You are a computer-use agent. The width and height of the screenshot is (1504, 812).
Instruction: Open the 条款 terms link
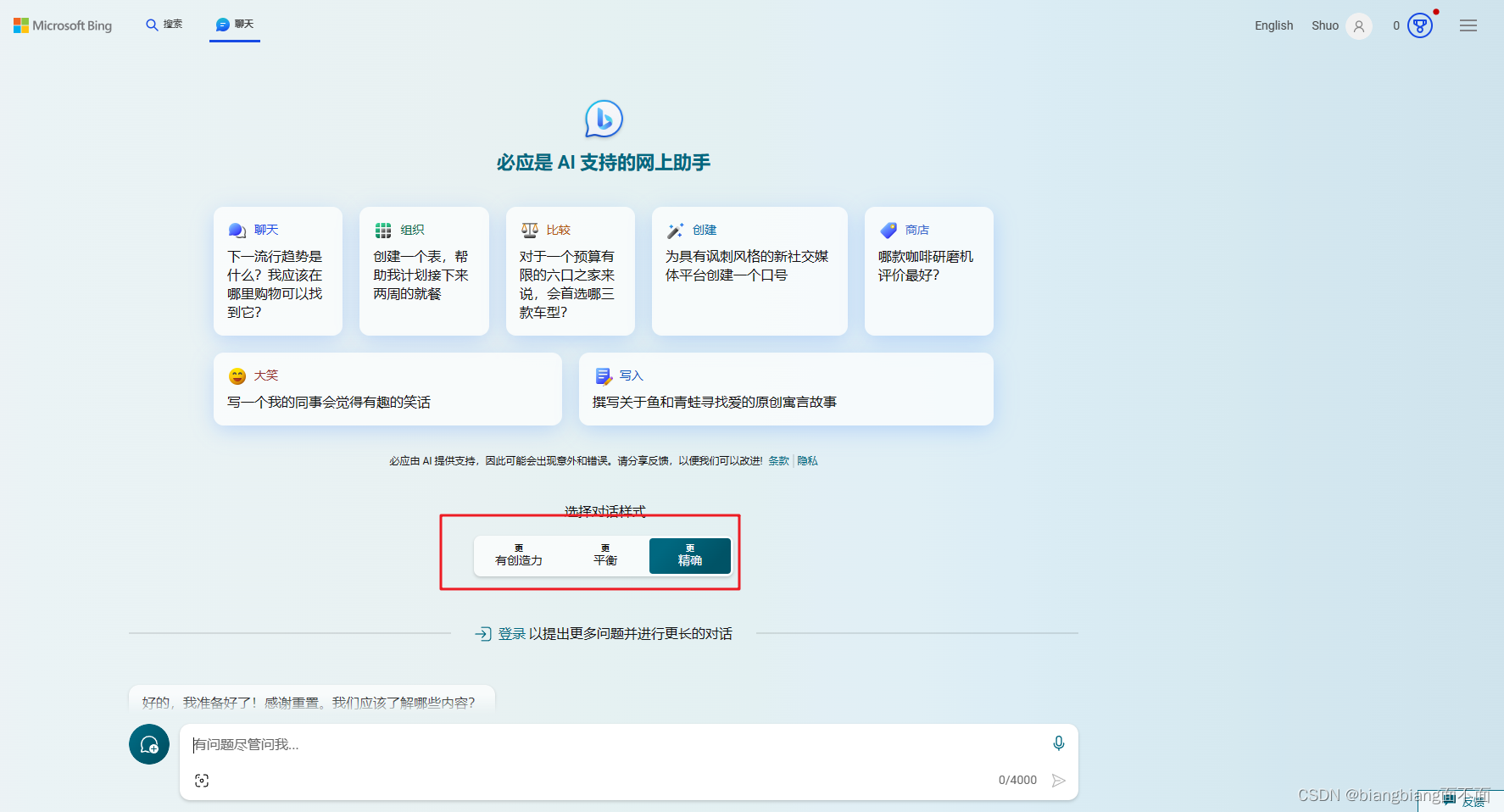[778, 461]
